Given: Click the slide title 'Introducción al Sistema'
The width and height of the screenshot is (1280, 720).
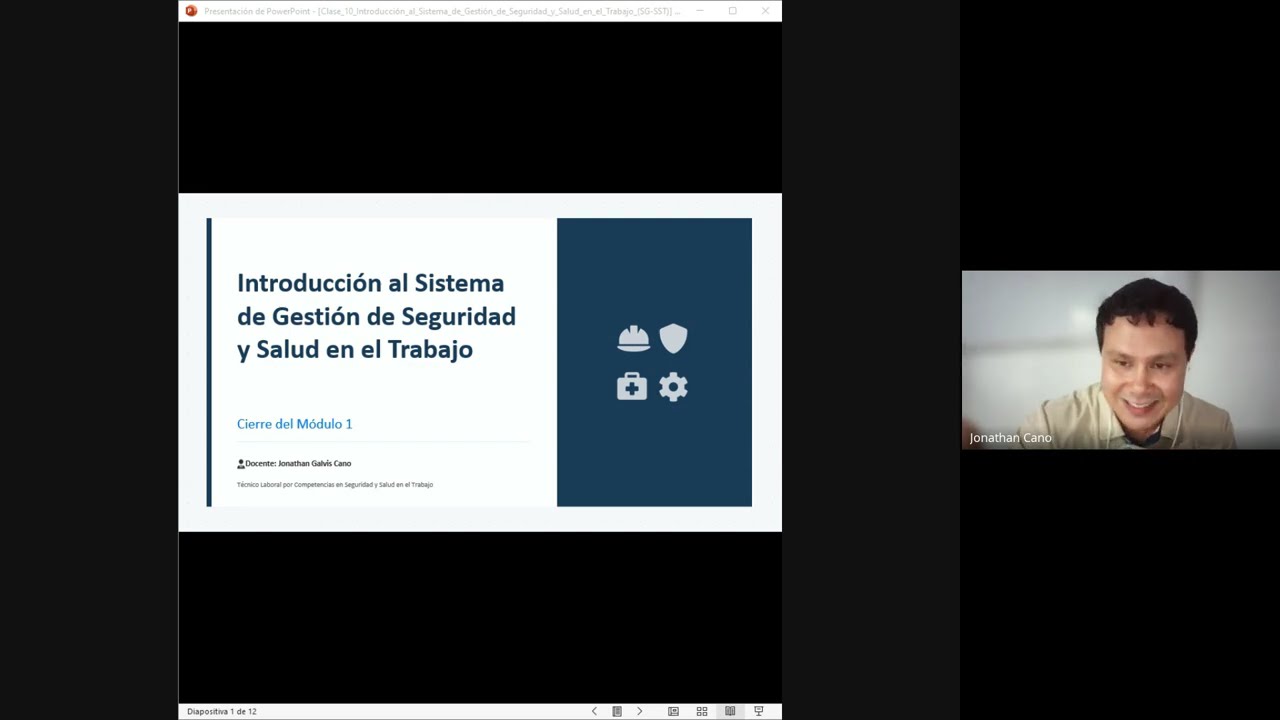Looking at the screenshot, I should [370, 283].
